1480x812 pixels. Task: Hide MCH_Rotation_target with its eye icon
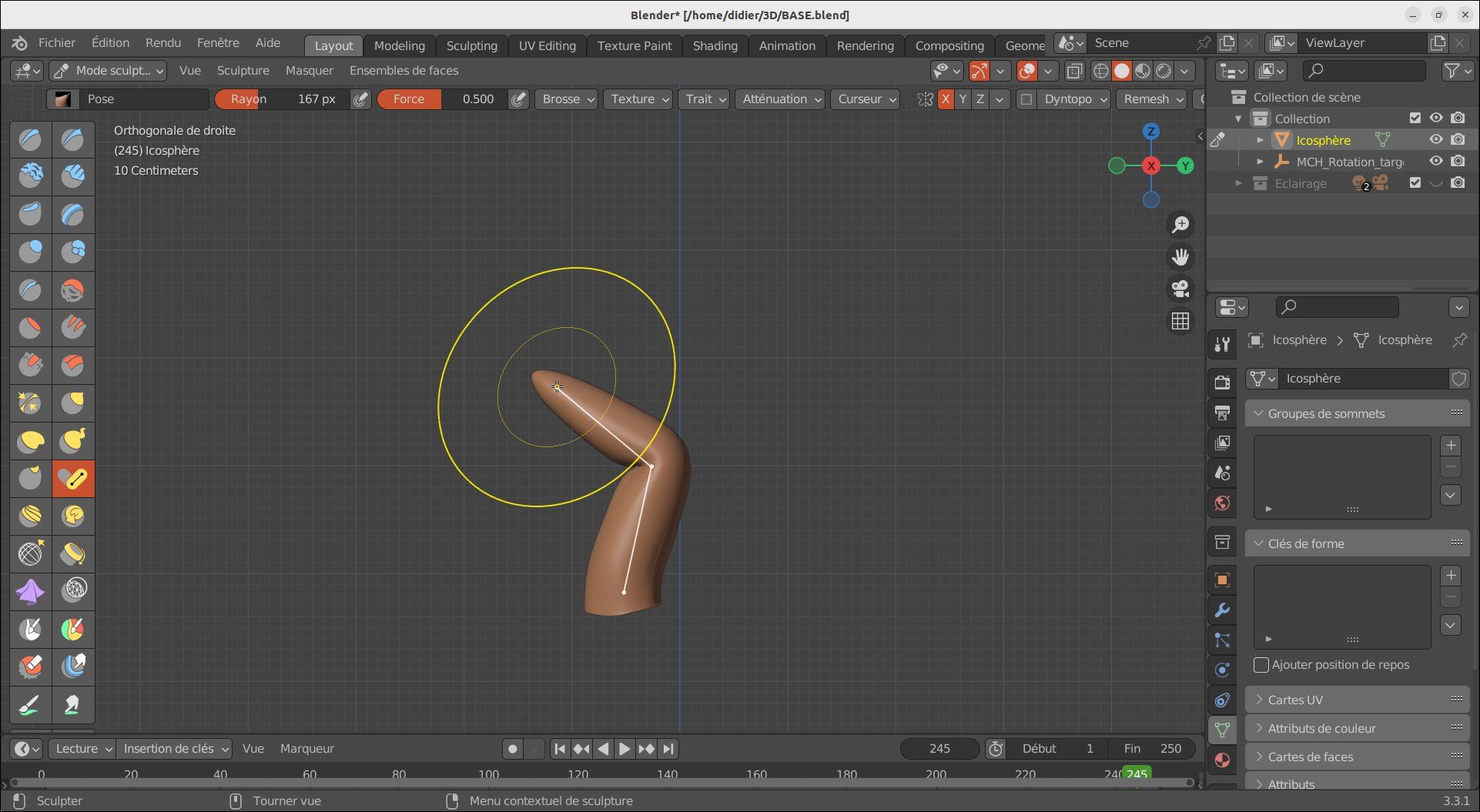pos(1436,162)
